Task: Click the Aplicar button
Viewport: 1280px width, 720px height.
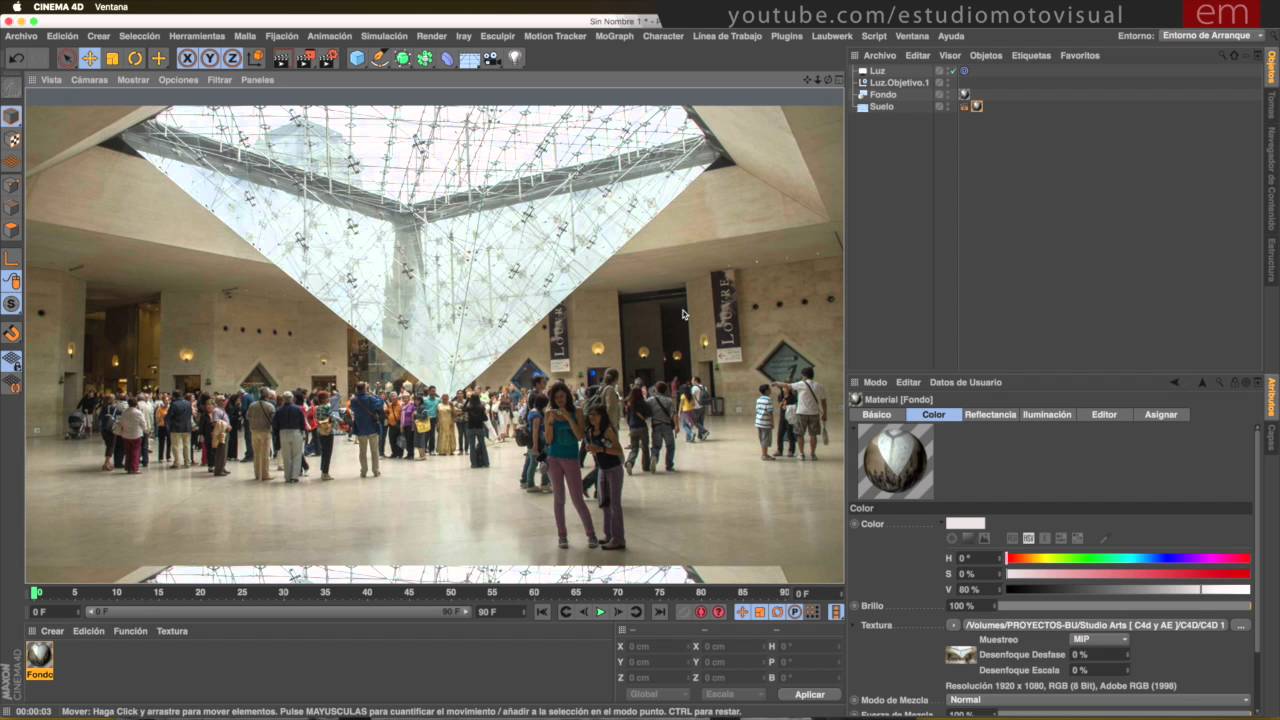Action: click(x=810, y=694)
